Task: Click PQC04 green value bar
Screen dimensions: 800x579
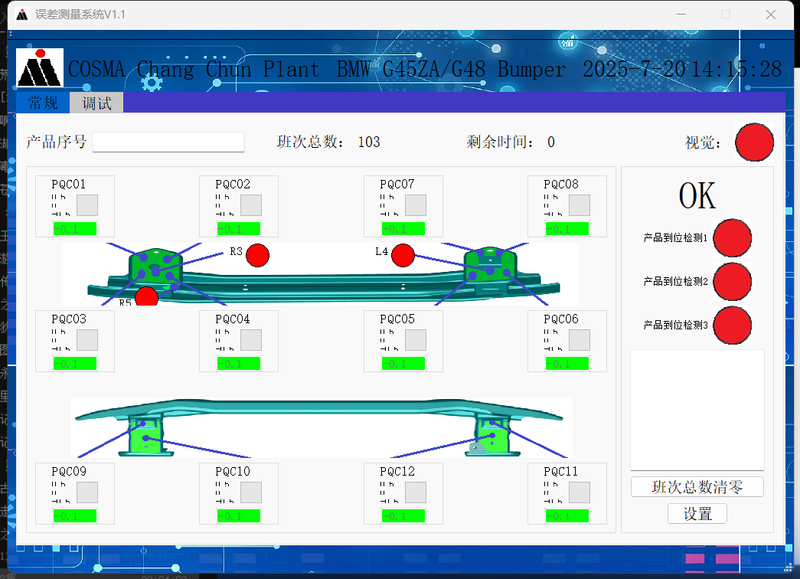Action: pyautogui.click(x=239, y=364)
